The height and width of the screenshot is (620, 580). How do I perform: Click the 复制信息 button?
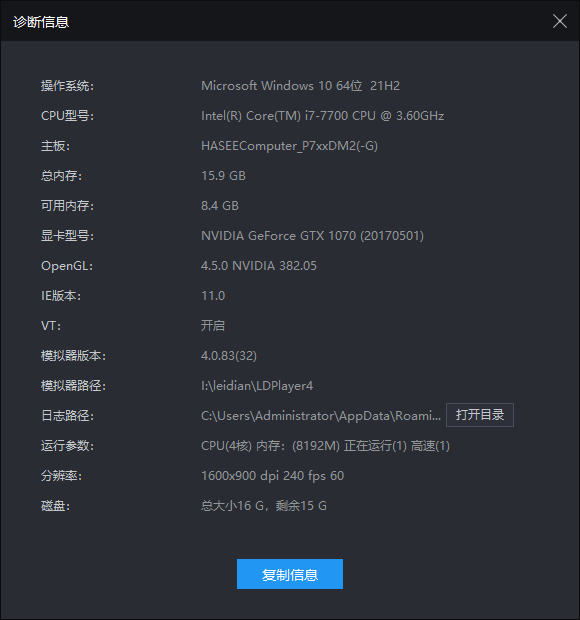click(x=290, y=574)
